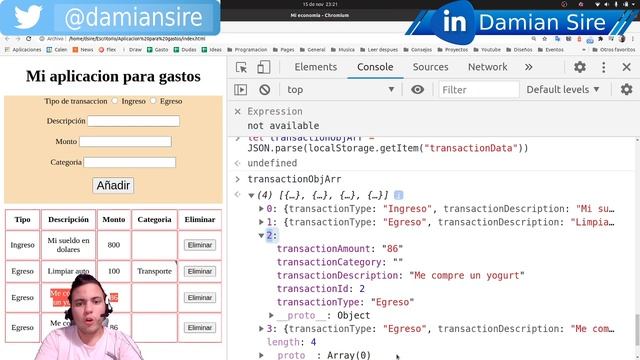This screenshot has width=640, height=360.
Task: Open the Otros favoritos folder
Action: point(613,50)
